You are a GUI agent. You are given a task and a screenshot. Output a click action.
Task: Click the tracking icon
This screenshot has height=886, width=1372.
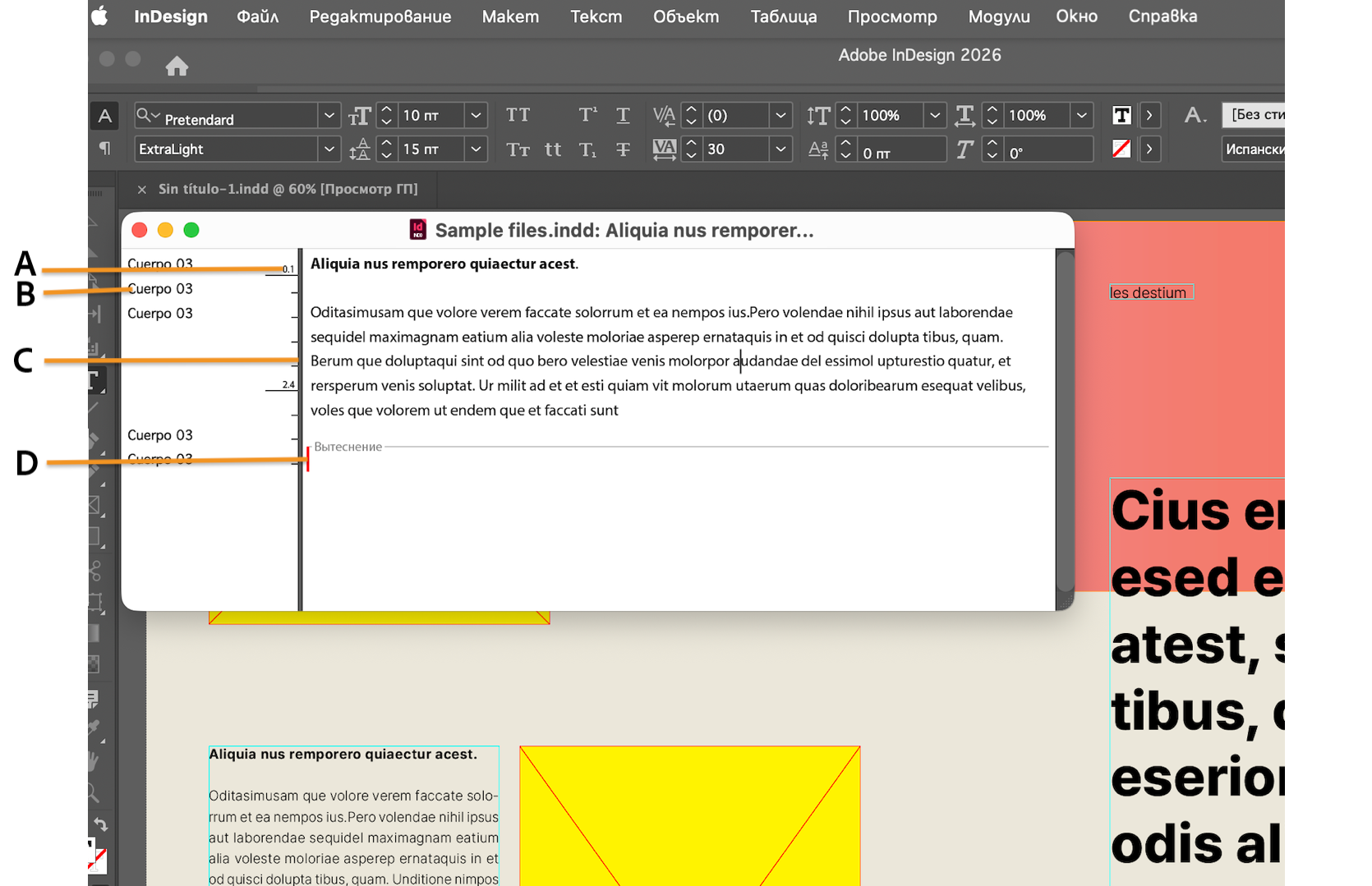(x=664, y=149)
